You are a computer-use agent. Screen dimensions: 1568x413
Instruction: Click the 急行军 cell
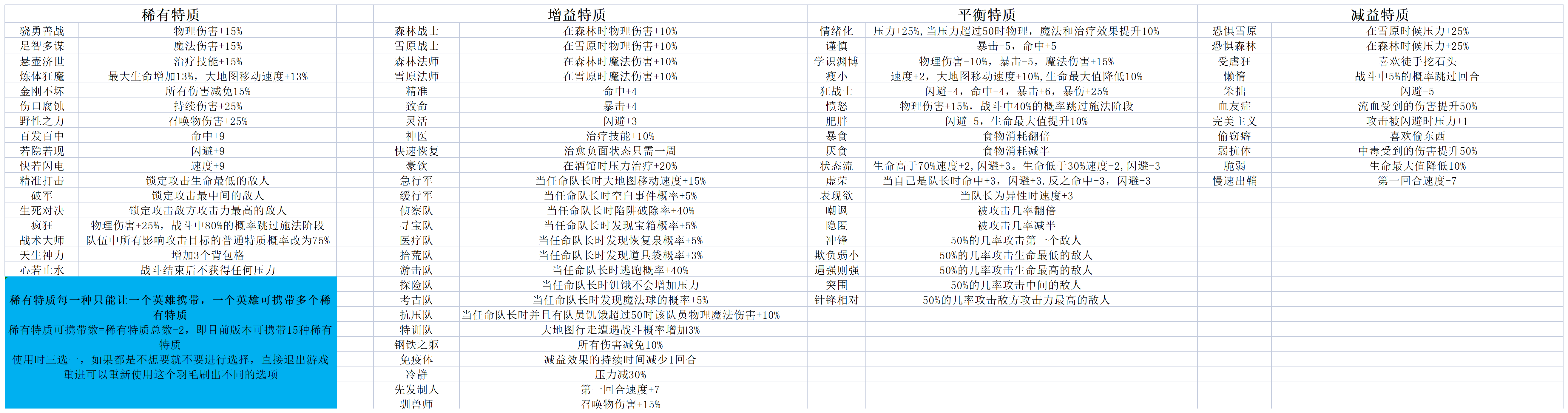416,181
